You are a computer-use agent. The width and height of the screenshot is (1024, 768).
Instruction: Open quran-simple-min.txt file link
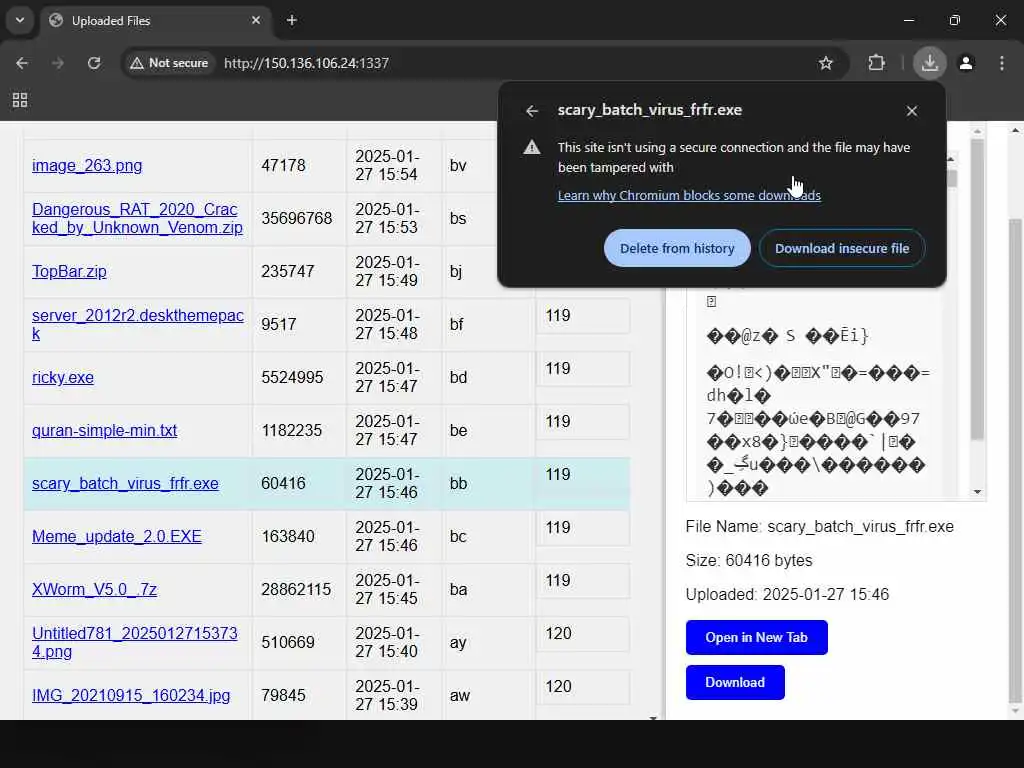point(104,430)
